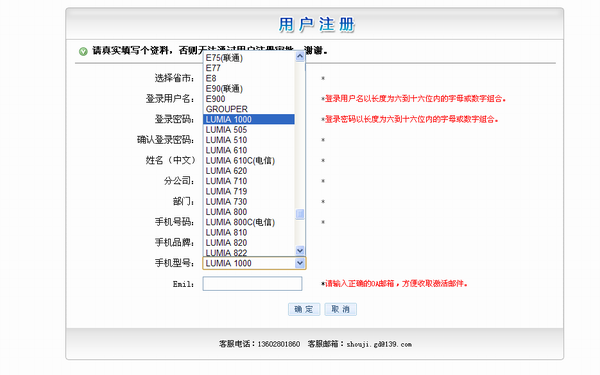600x375 pixels.
Task: Select LUMIA 510 option
Action: (249, 140)
